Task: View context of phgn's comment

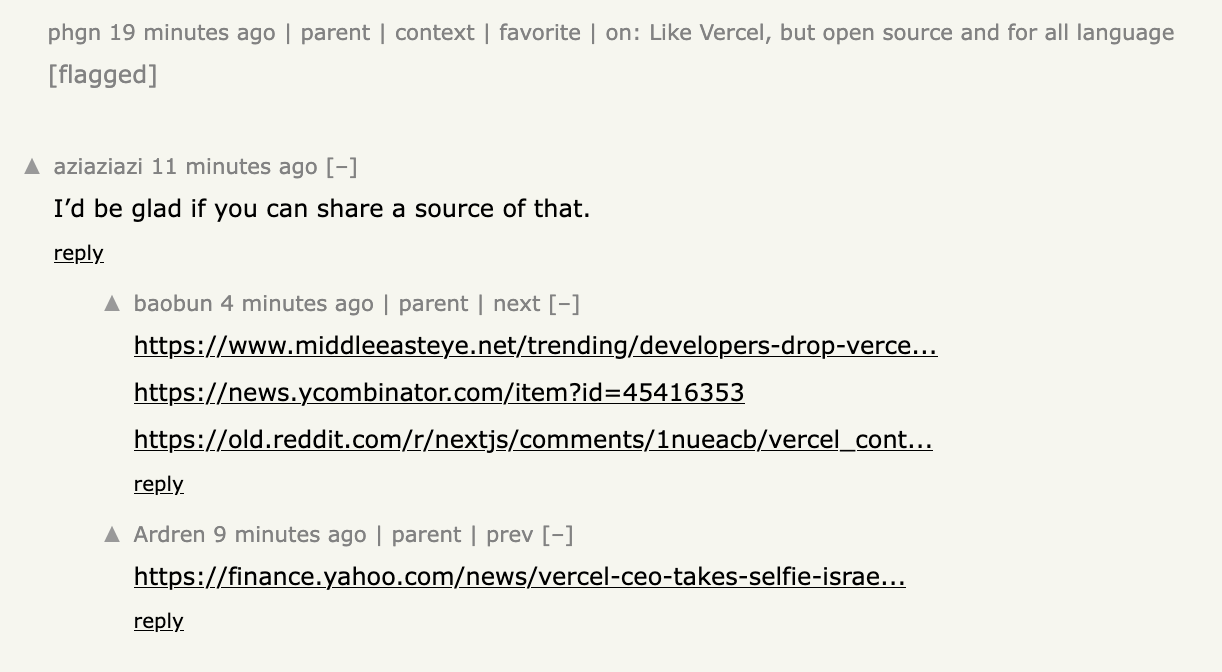Action: coord(434,33)
